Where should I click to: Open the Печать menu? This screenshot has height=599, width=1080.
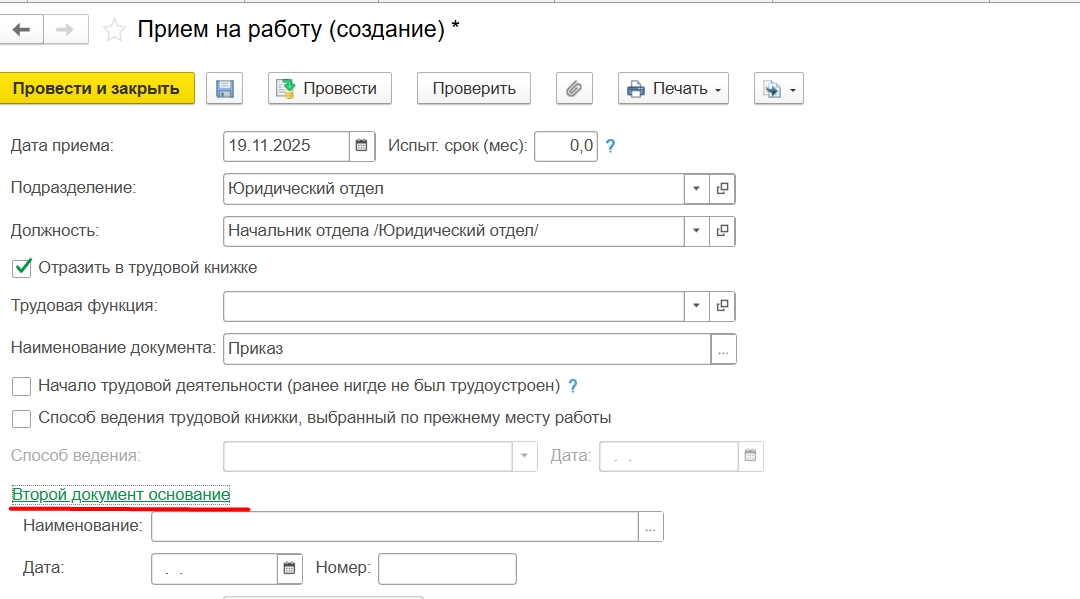[x=672, y=88]
